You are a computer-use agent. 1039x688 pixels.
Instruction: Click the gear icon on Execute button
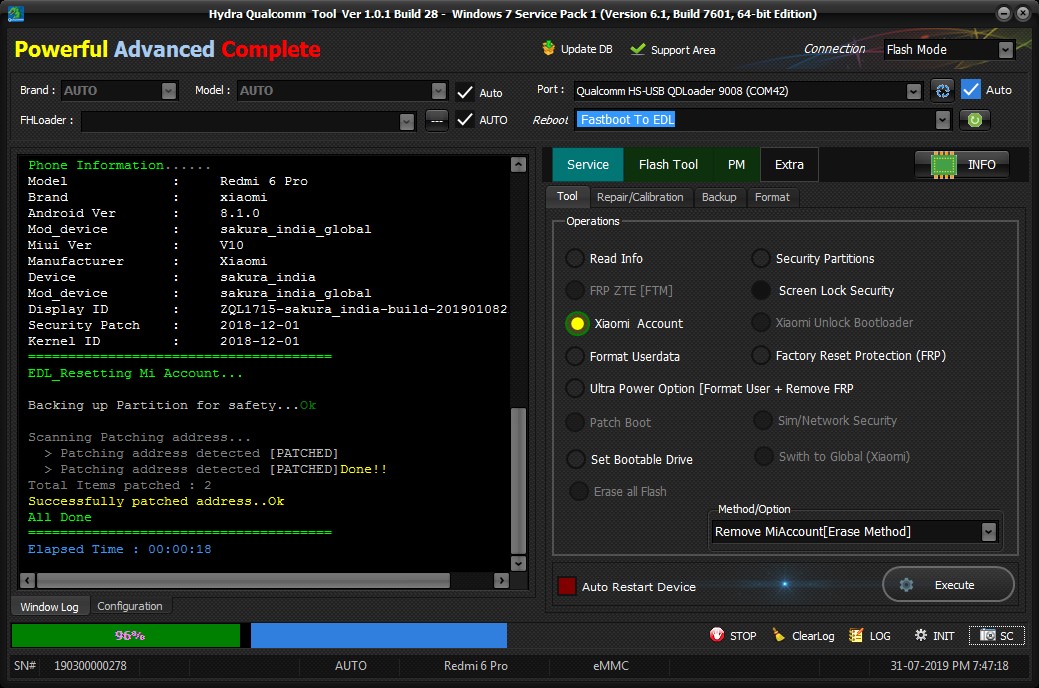coord(906,585)
